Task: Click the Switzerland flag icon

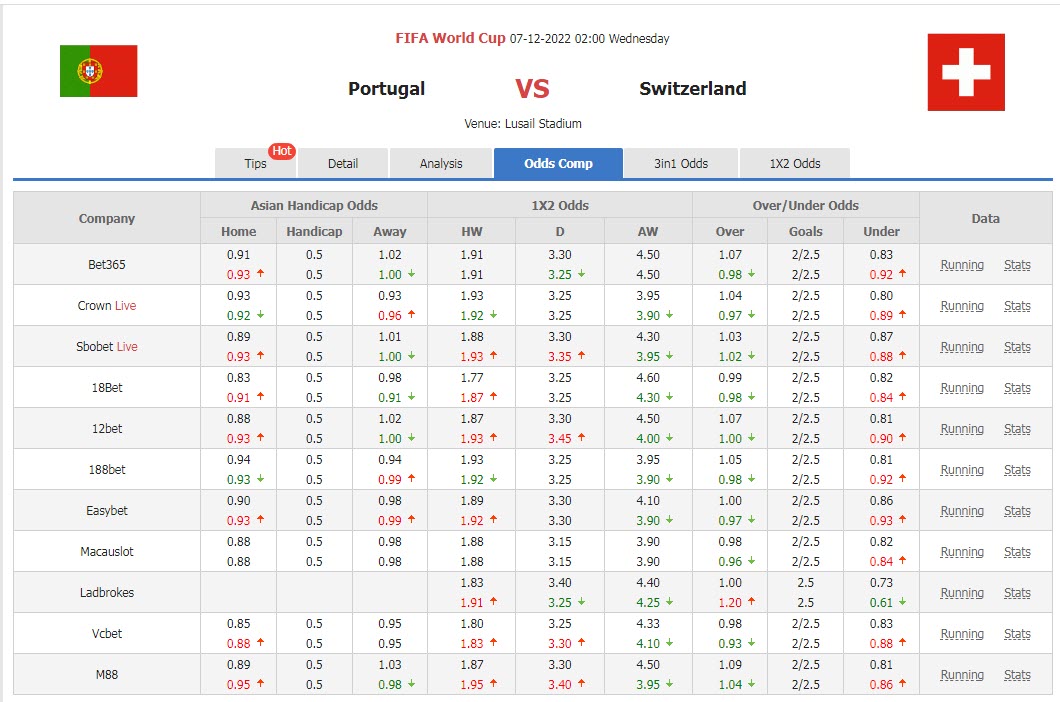Action: pyautogui.click(x=965, y=72)
